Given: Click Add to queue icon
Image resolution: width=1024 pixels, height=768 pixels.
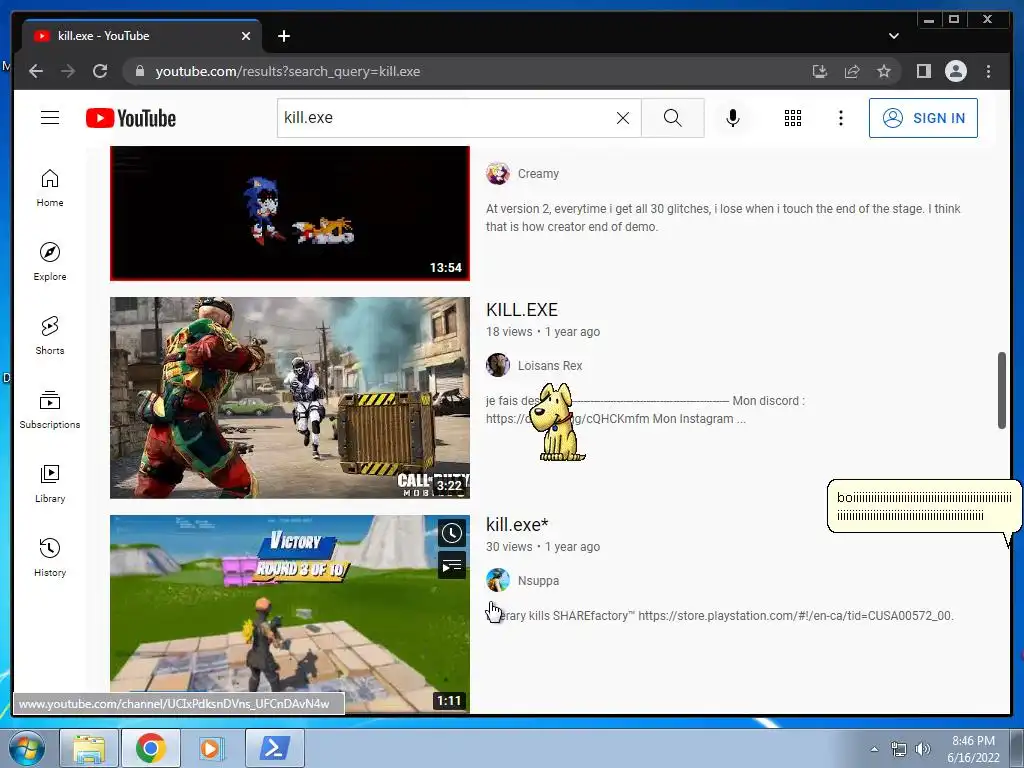Looking at the screenshot, I should (451, 566).
